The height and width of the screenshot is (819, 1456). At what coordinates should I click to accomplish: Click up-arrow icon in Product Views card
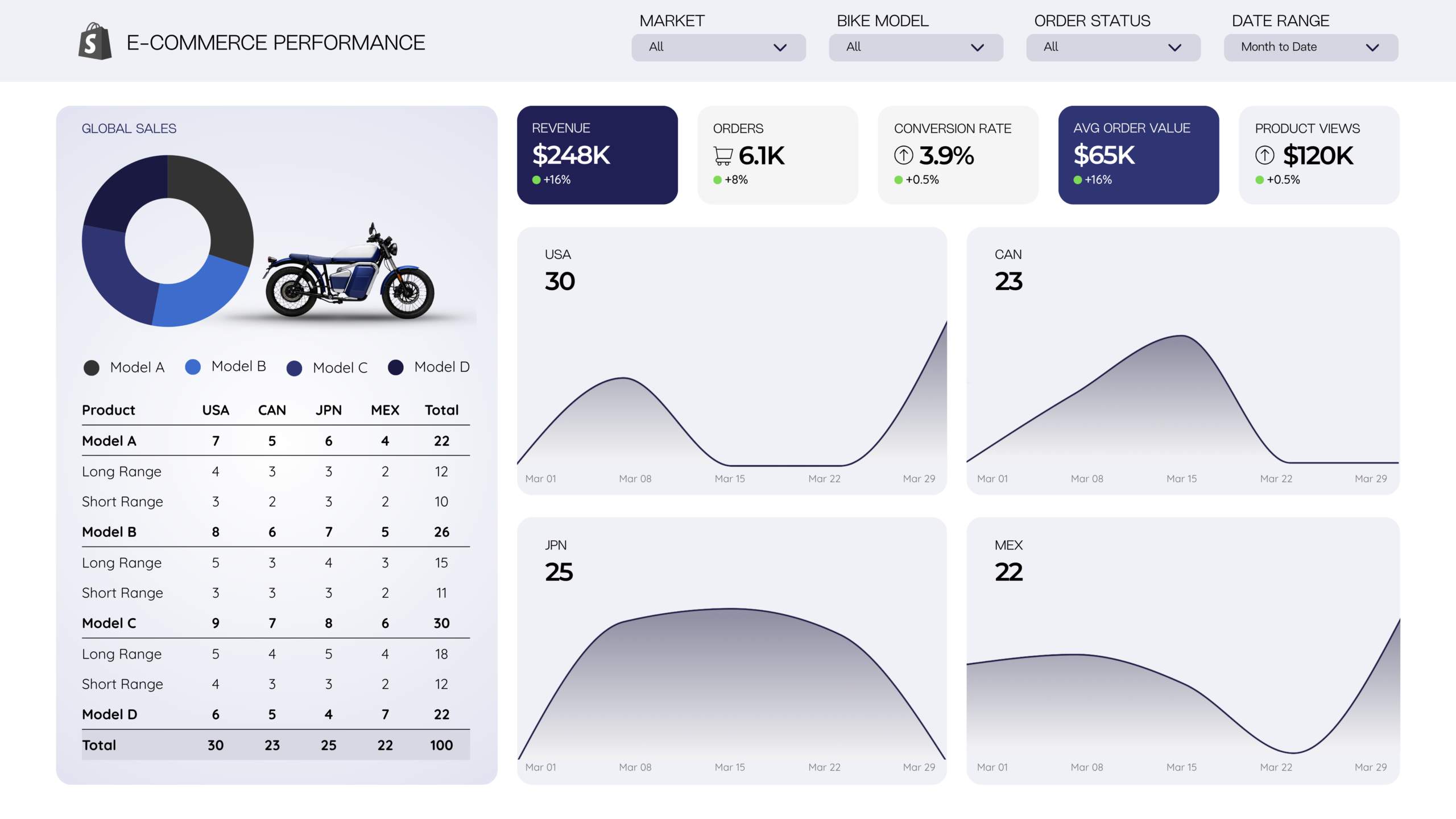click(x=1264, y=155)
